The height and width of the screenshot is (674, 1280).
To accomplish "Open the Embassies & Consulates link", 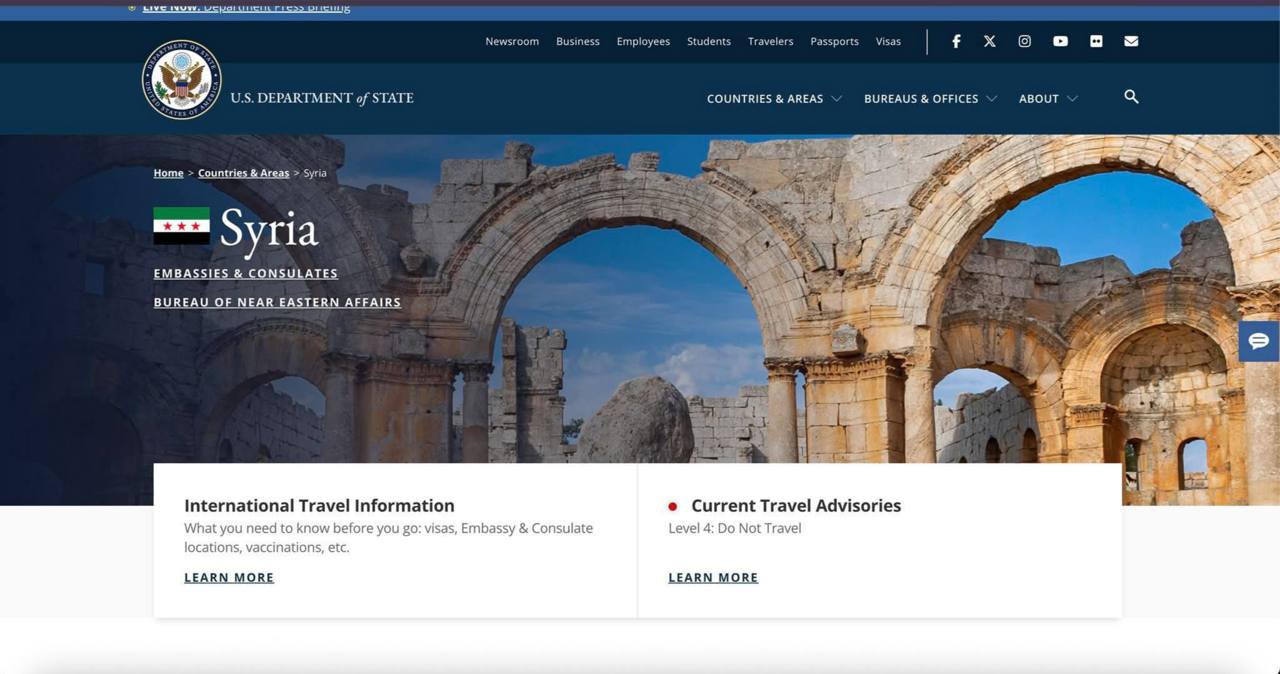I will pos(245,273).
